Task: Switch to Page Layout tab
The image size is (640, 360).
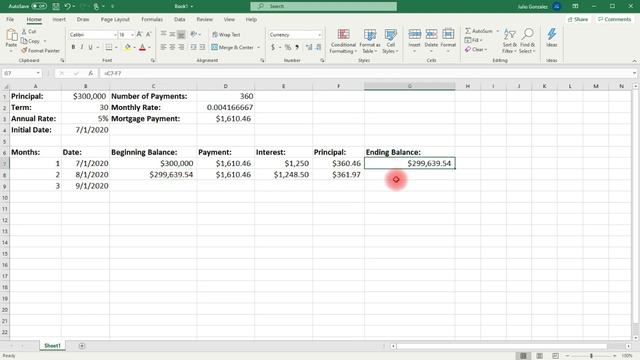Action: tap(115, 19)
